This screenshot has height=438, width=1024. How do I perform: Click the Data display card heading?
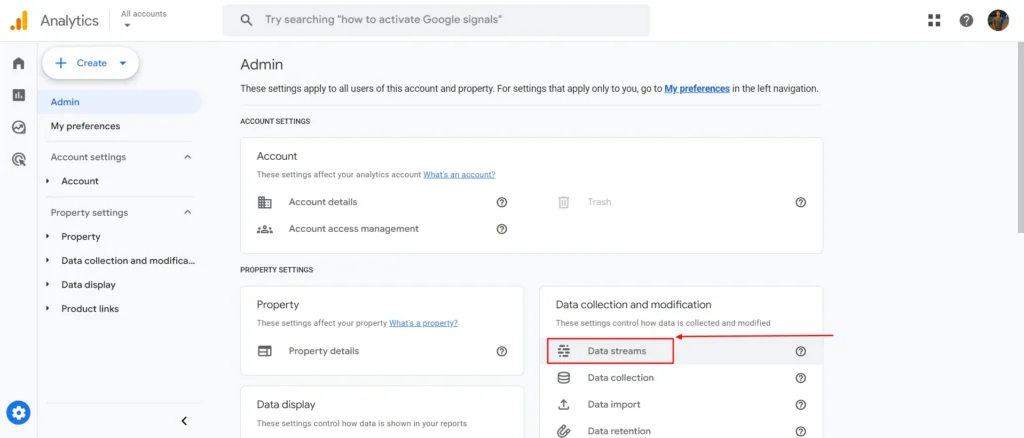(285, 405)
